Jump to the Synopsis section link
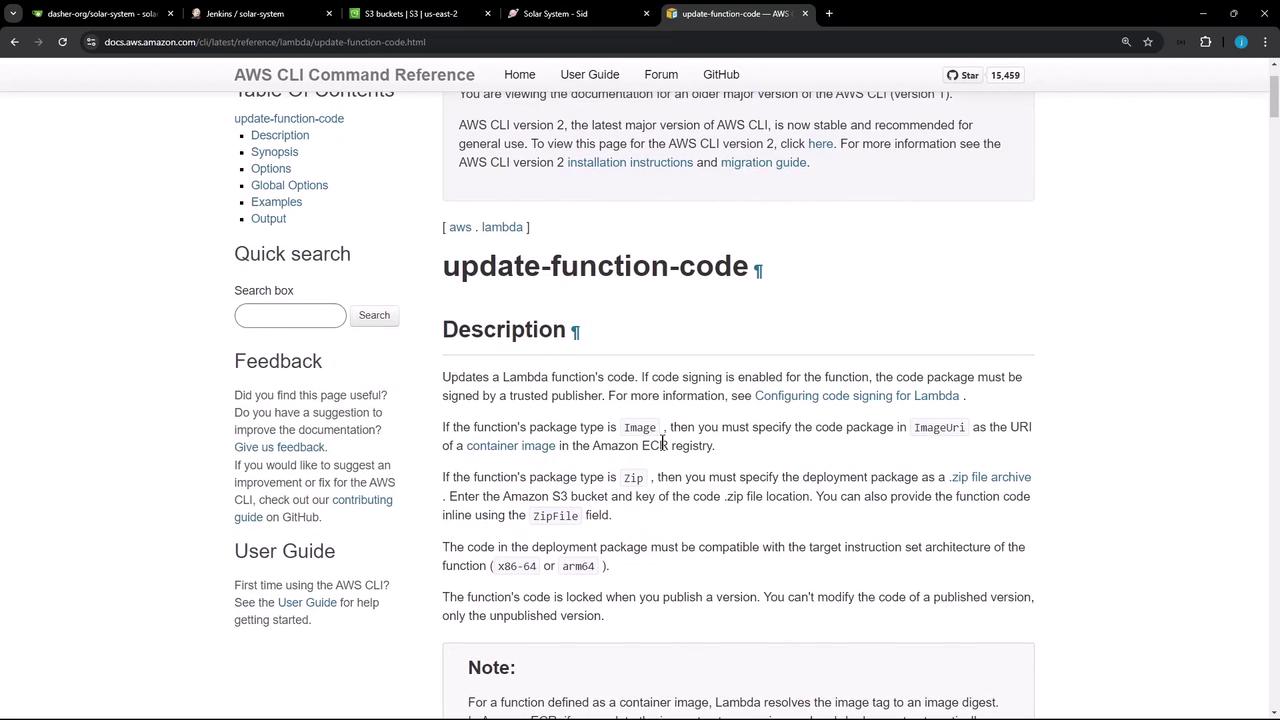The width and height of the screenshot is (1280, 720). point(274,152)
